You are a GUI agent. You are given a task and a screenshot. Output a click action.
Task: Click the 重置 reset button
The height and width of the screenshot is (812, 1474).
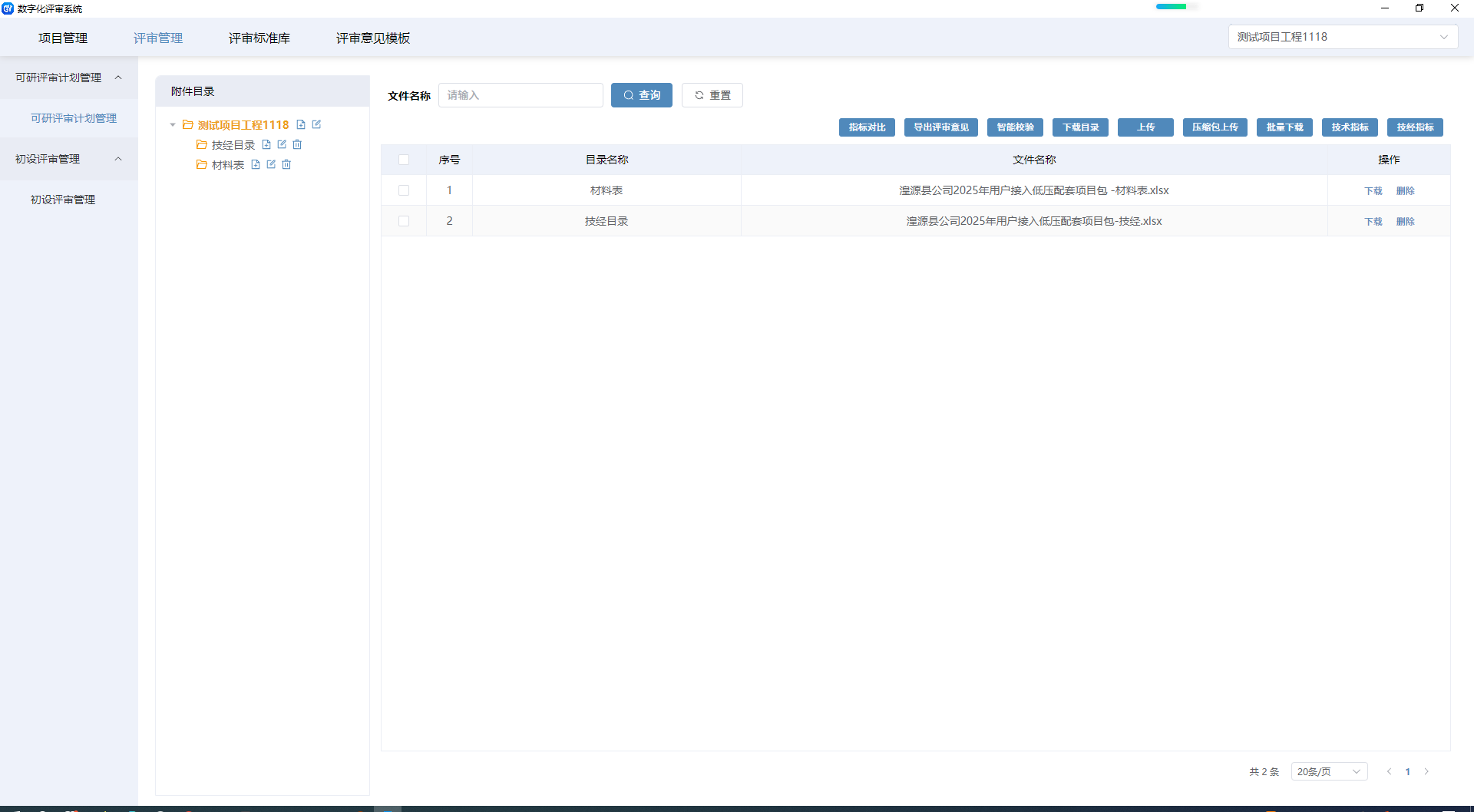[712, 95]
